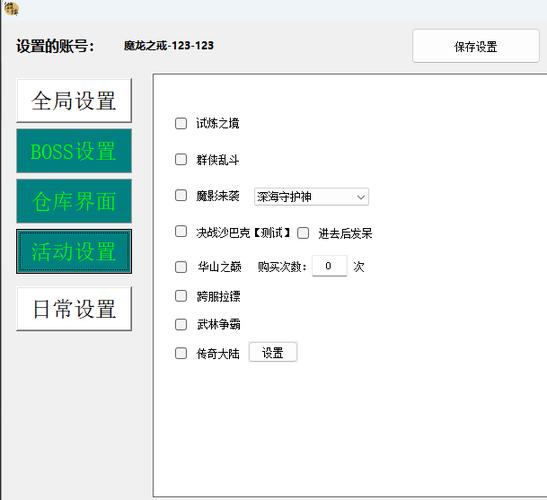This screenshot has height=500, width=547.
Task: Tick the 群侠乱斗 checkbox
Action: tap(181, 159)
